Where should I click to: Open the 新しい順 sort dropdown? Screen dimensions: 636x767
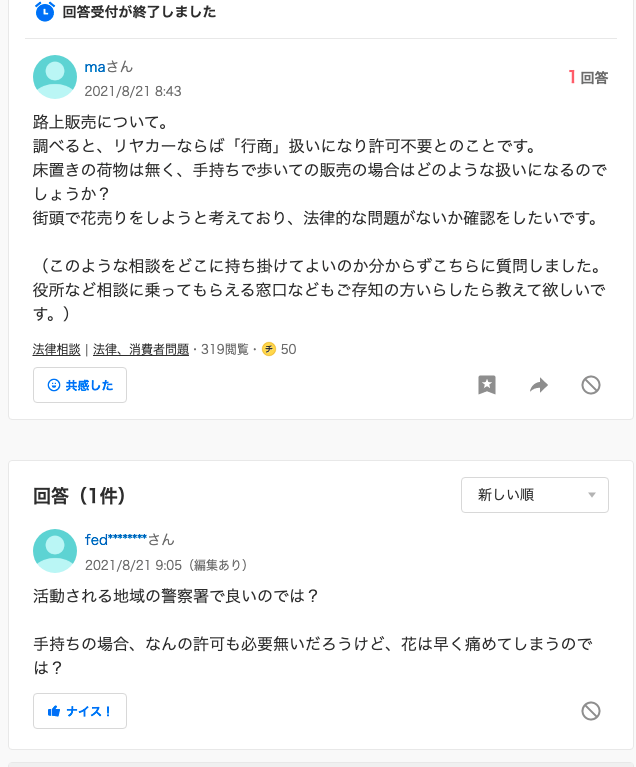pyautogui.click(x=535, y=495)
